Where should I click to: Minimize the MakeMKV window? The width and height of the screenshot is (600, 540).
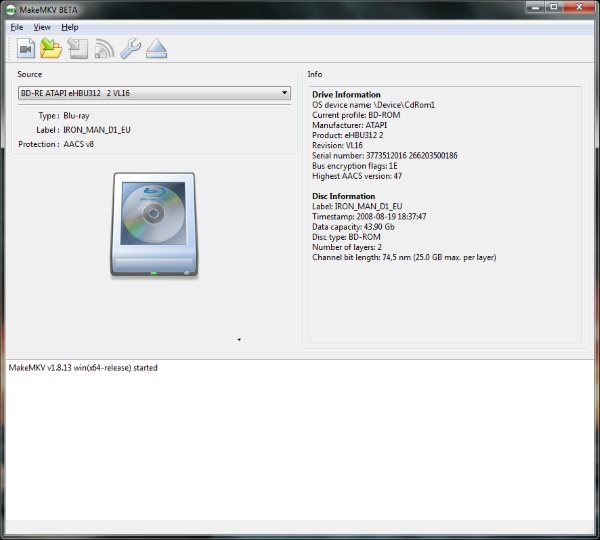pyautogui.click(x=535, y=7)
